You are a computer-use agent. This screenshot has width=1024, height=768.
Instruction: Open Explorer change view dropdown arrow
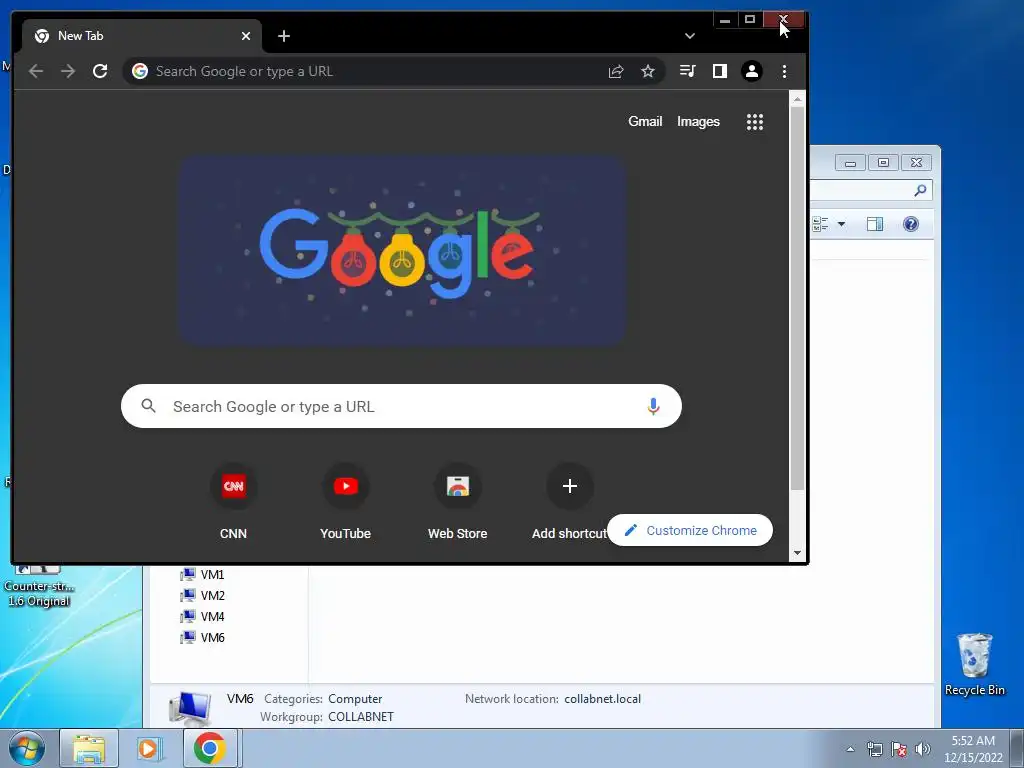click(841, 224)
